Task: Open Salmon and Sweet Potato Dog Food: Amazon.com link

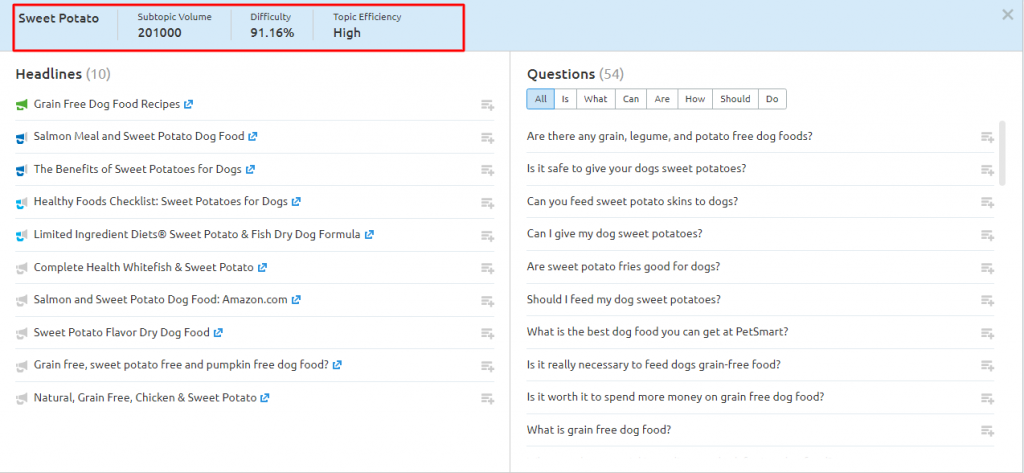Action: (x=161, y=300)
